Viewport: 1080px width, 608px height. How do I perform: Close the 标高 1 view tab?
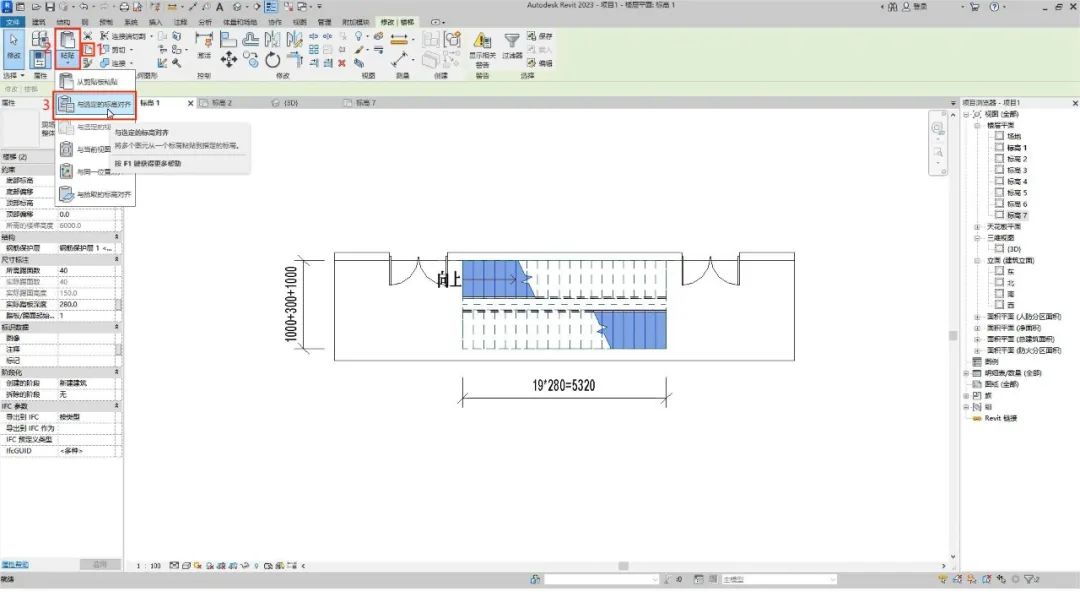click(191, 103)
